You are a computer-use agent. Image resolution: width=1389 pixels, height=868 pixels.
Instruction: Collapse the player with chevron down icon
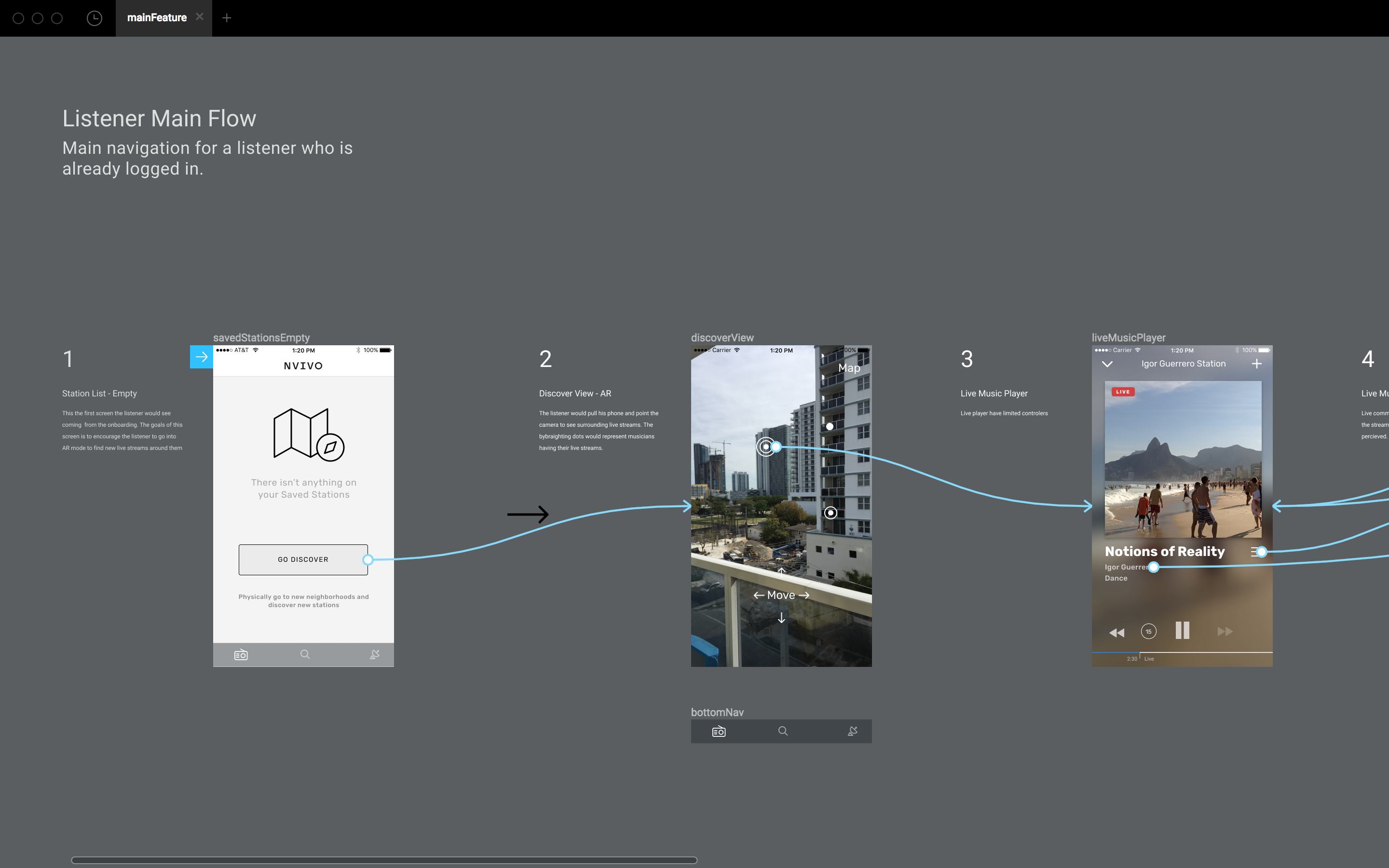pos(1107,364)
